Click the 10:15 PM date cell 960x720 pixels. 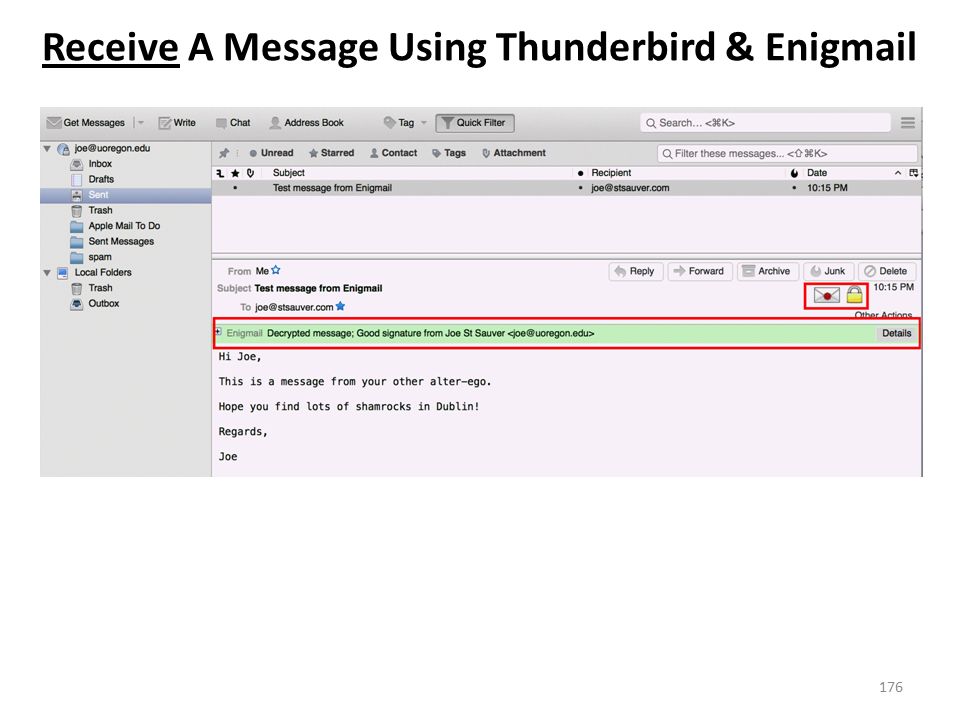click(827, 188)
